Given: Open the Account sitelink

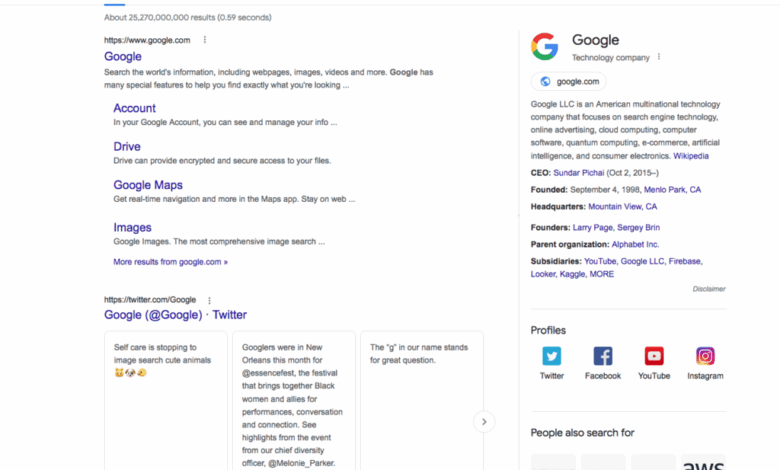Looking at the screenshot, I should click(x=134, y=108).
